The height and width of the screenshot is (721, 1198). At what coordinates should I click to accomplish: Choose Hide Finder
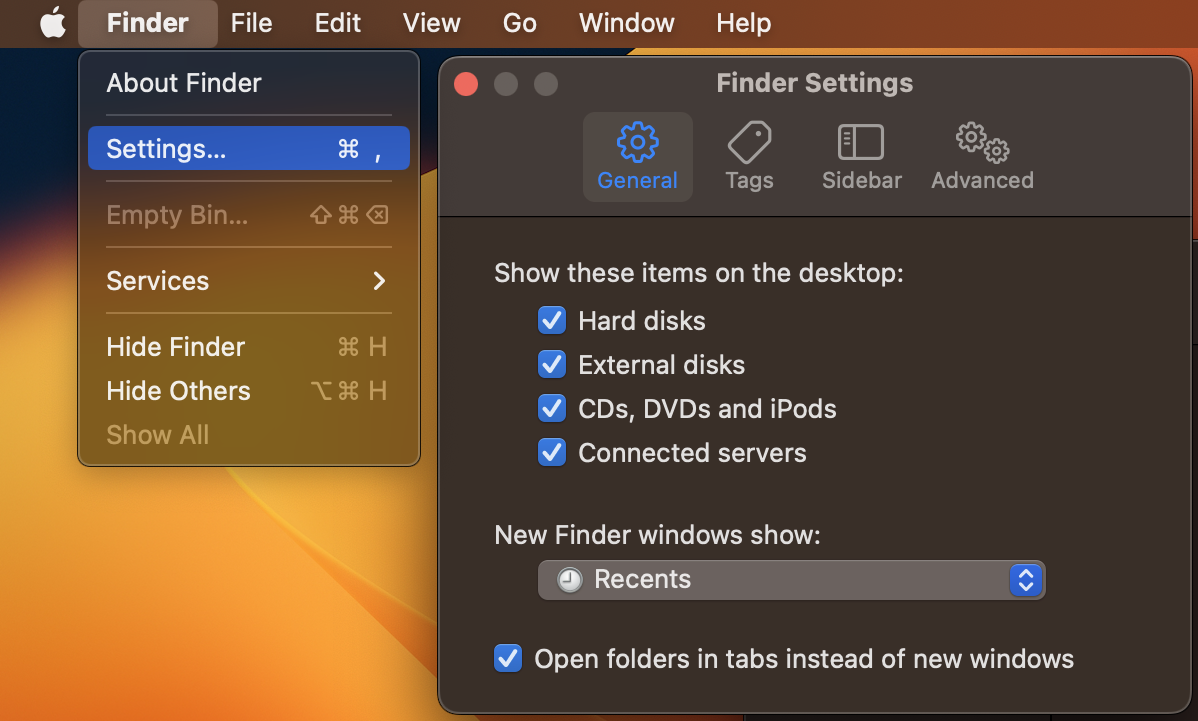(249, 347)
